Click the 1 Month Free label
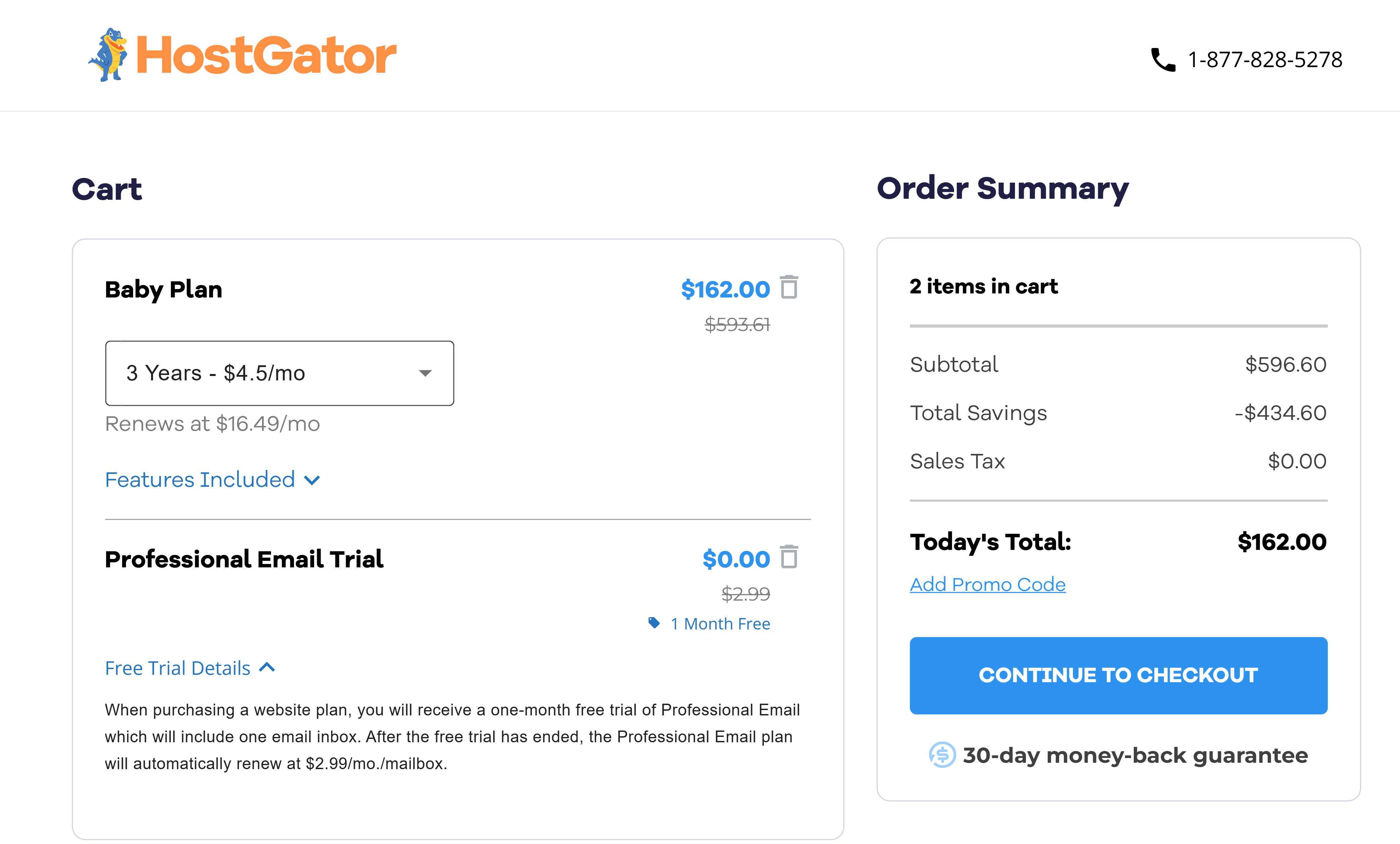 720,623
